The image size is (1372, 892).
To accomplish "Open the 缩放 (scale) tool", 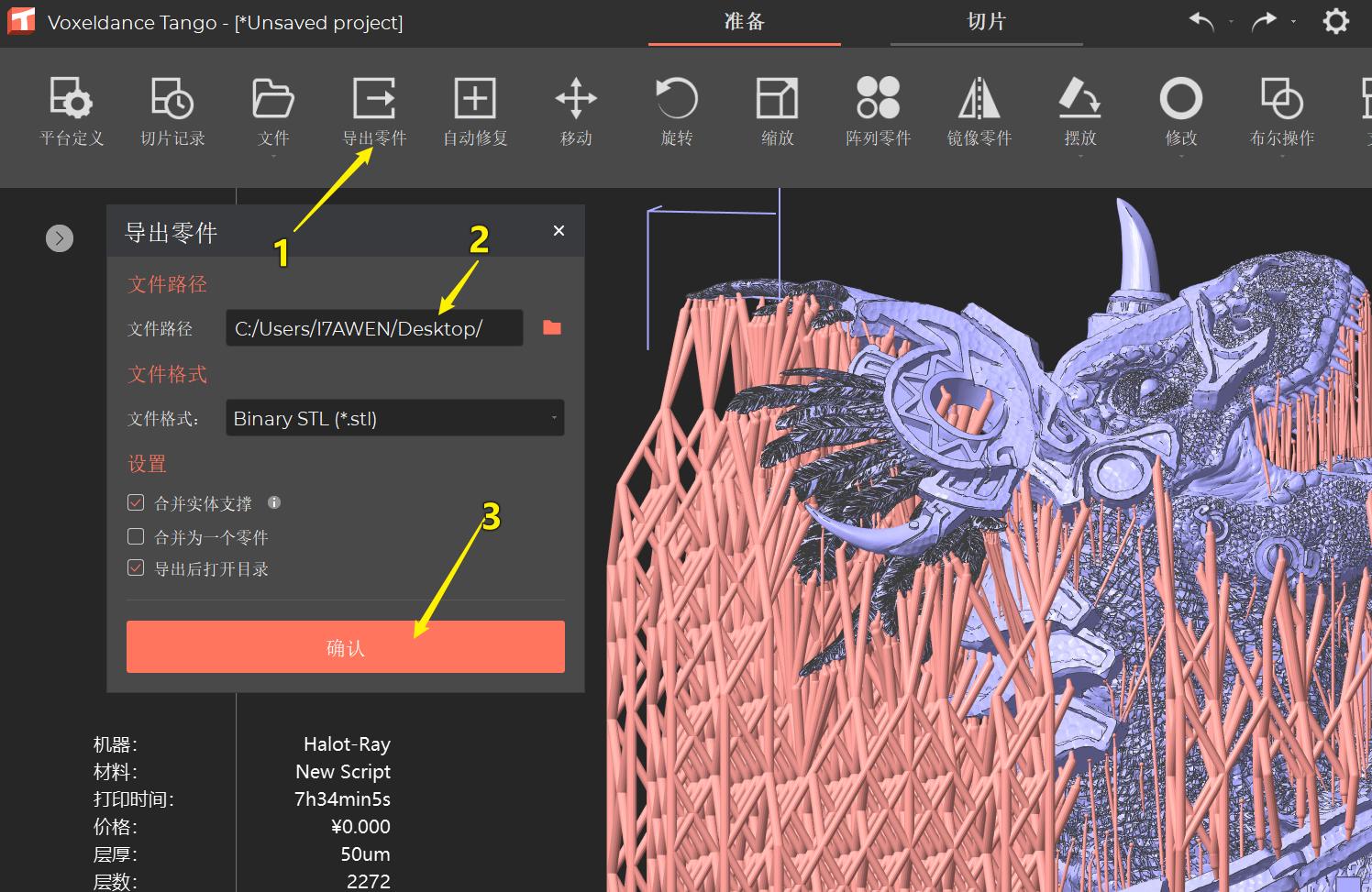I will [x=776, y=112].
